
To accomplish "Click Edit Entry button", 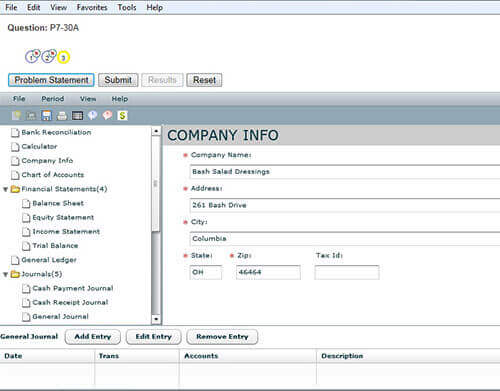I will click(x=153, y=337).
